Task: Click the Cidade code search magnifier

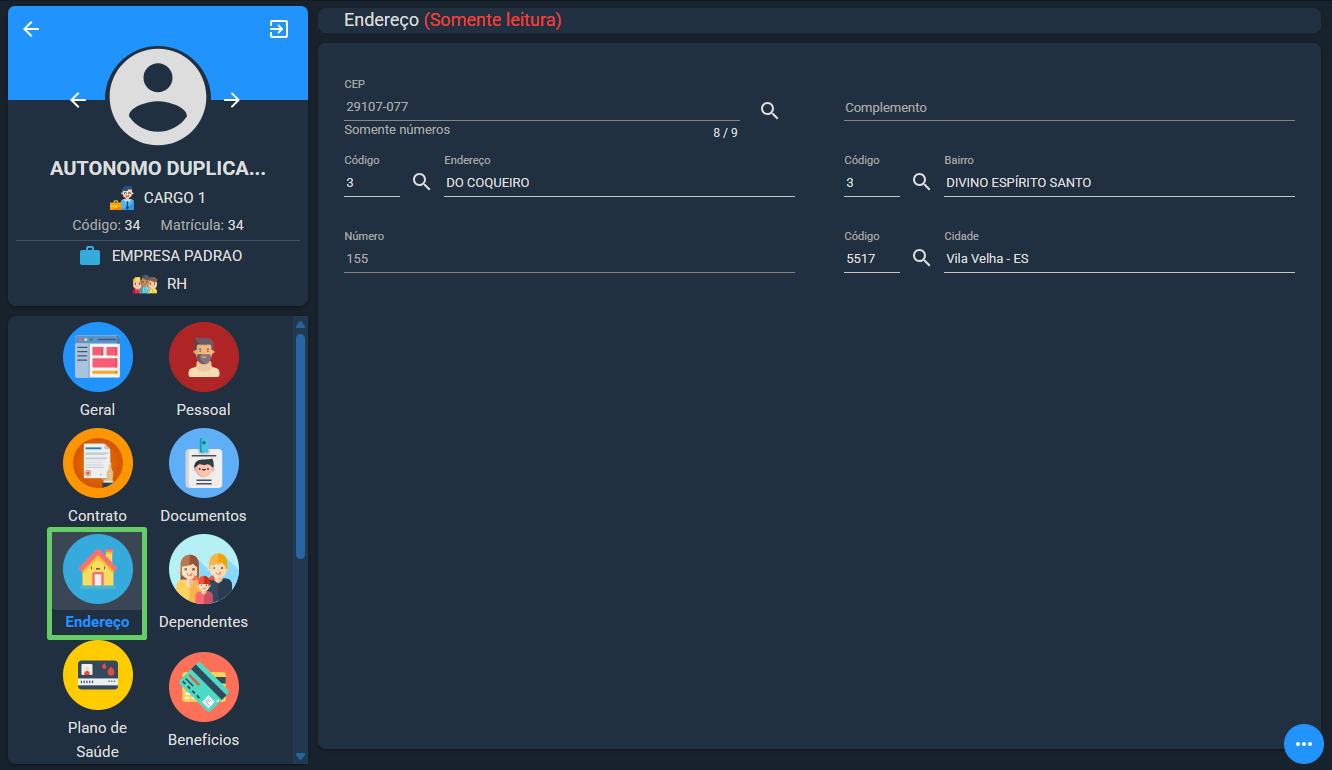Action: pyautogui.click(x=922, y=258)
